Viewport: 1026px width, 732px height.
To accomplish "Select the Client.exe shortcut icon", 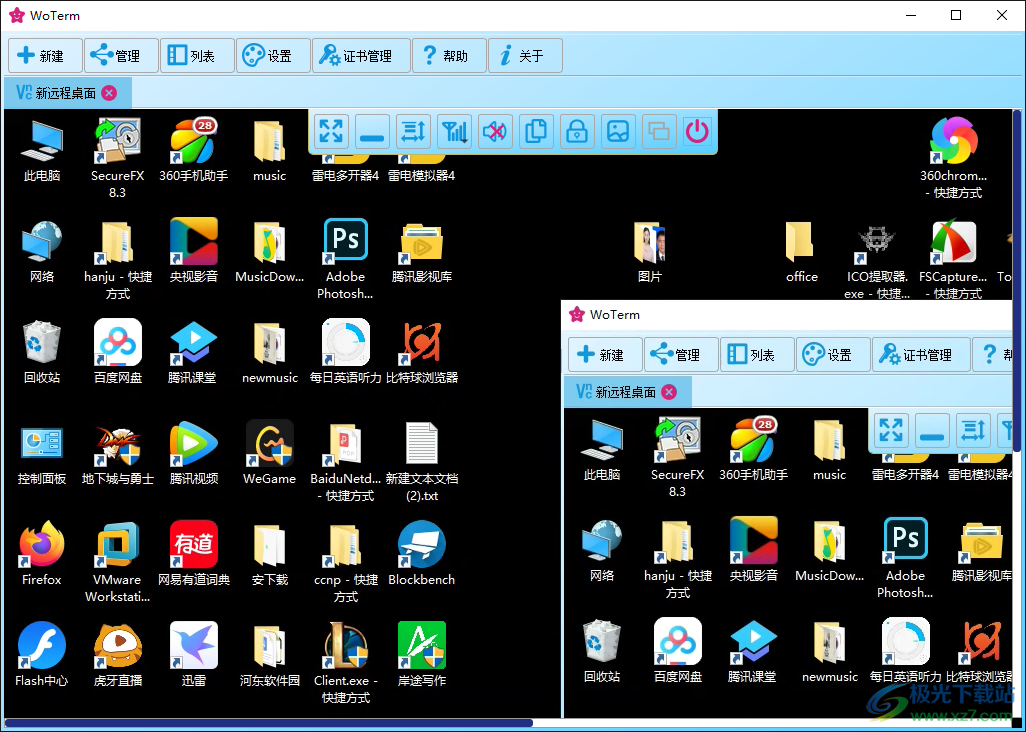I will click(345, 662).
